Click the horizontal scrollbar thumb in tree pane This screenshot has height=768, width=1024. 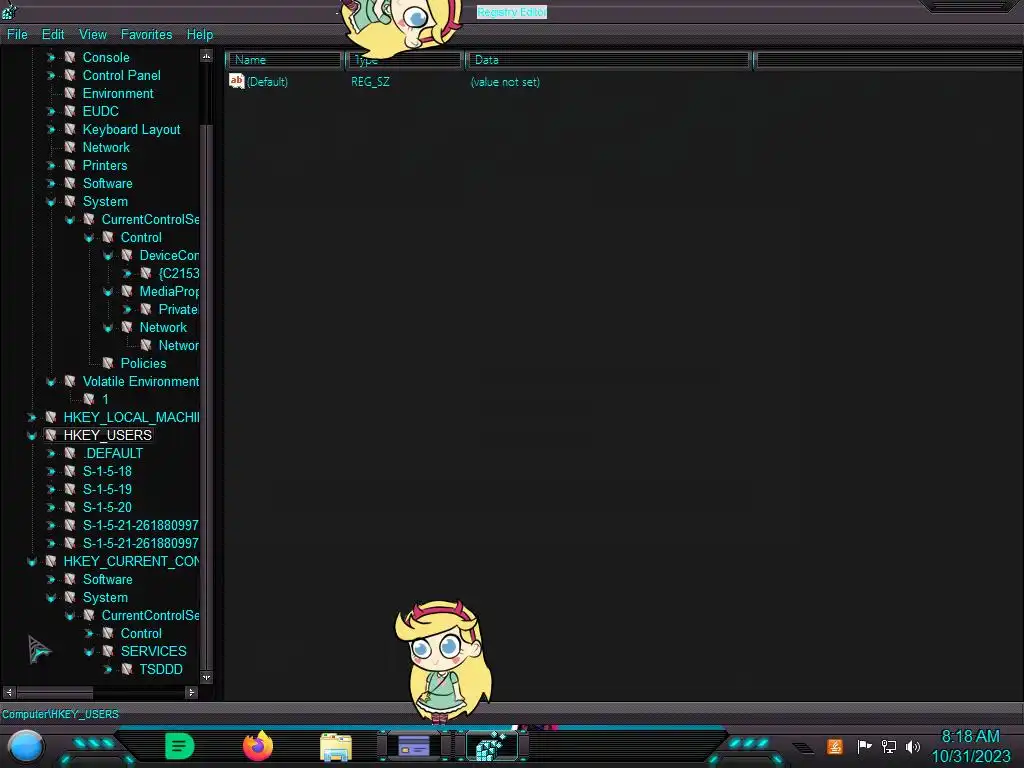[x=55, y=692]
